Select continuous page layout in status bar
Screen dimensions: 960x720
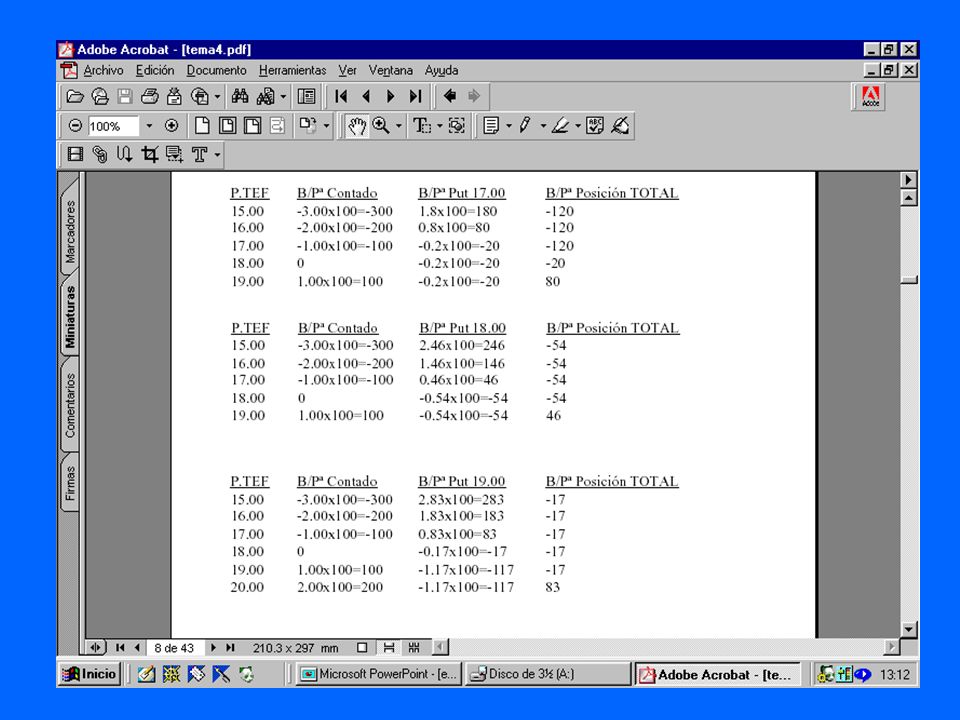click(389, 648)
